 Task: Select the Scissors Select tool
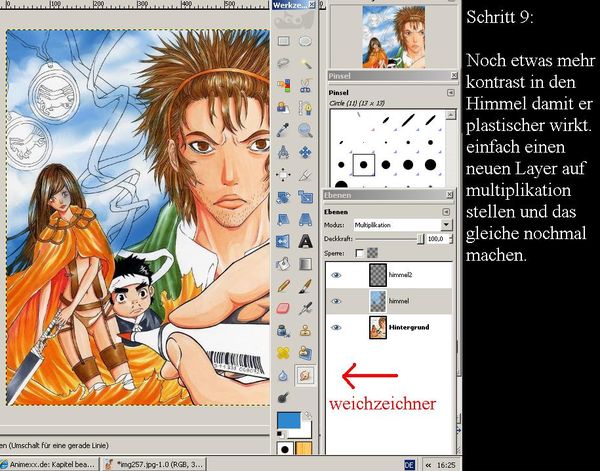[x=305, y=86]
